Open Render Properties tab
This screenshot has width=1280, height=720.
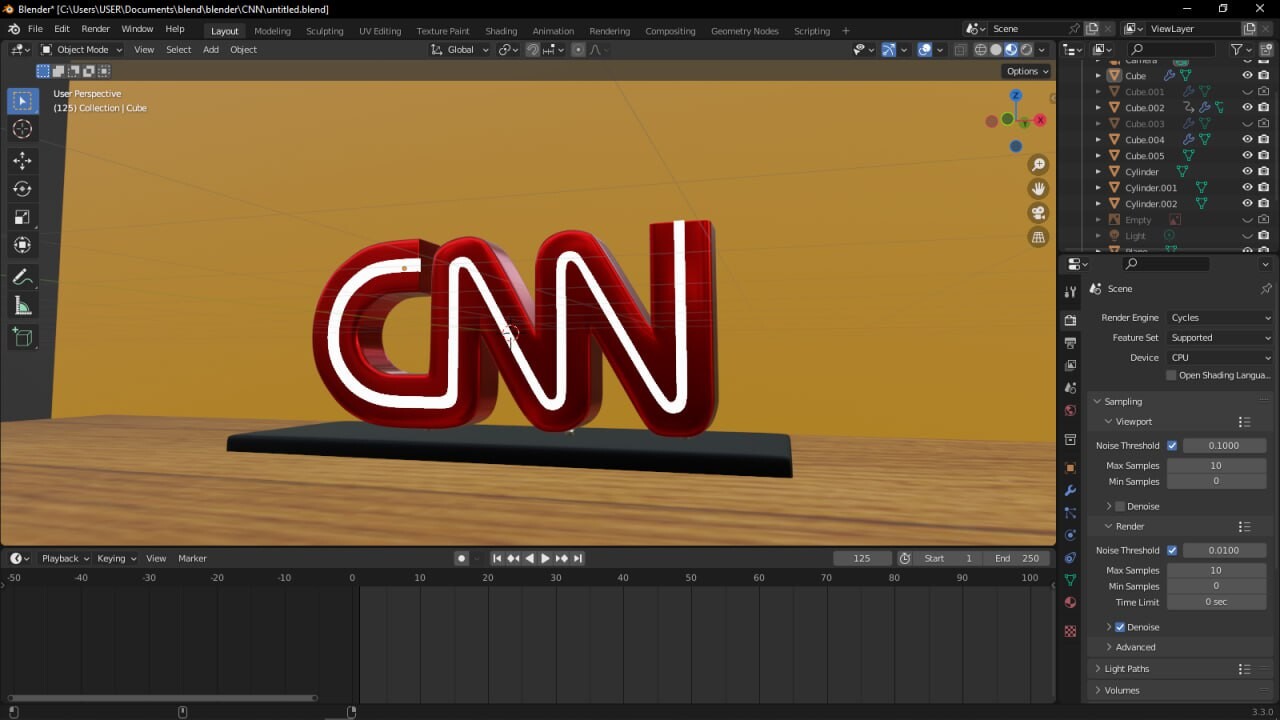pos(1070,318)
